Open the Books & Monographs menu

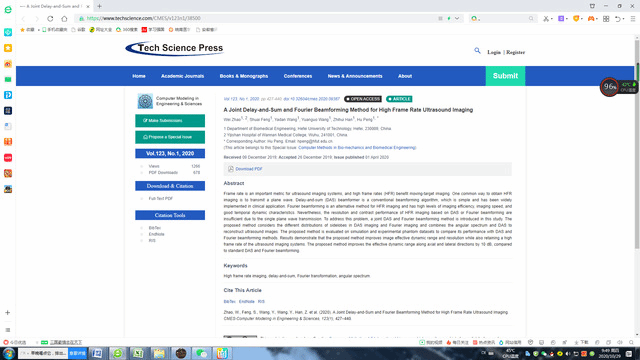[x=244, y=76]
